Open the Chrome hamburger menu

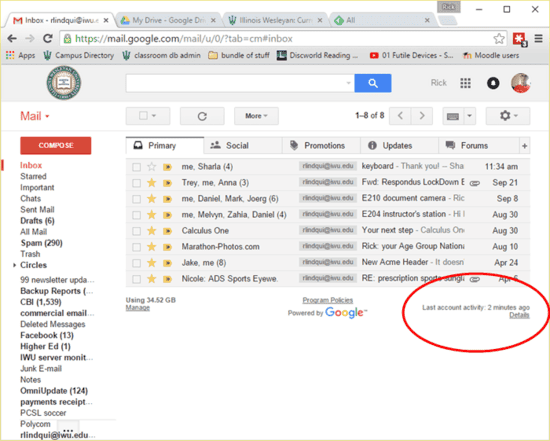point(539,39)
